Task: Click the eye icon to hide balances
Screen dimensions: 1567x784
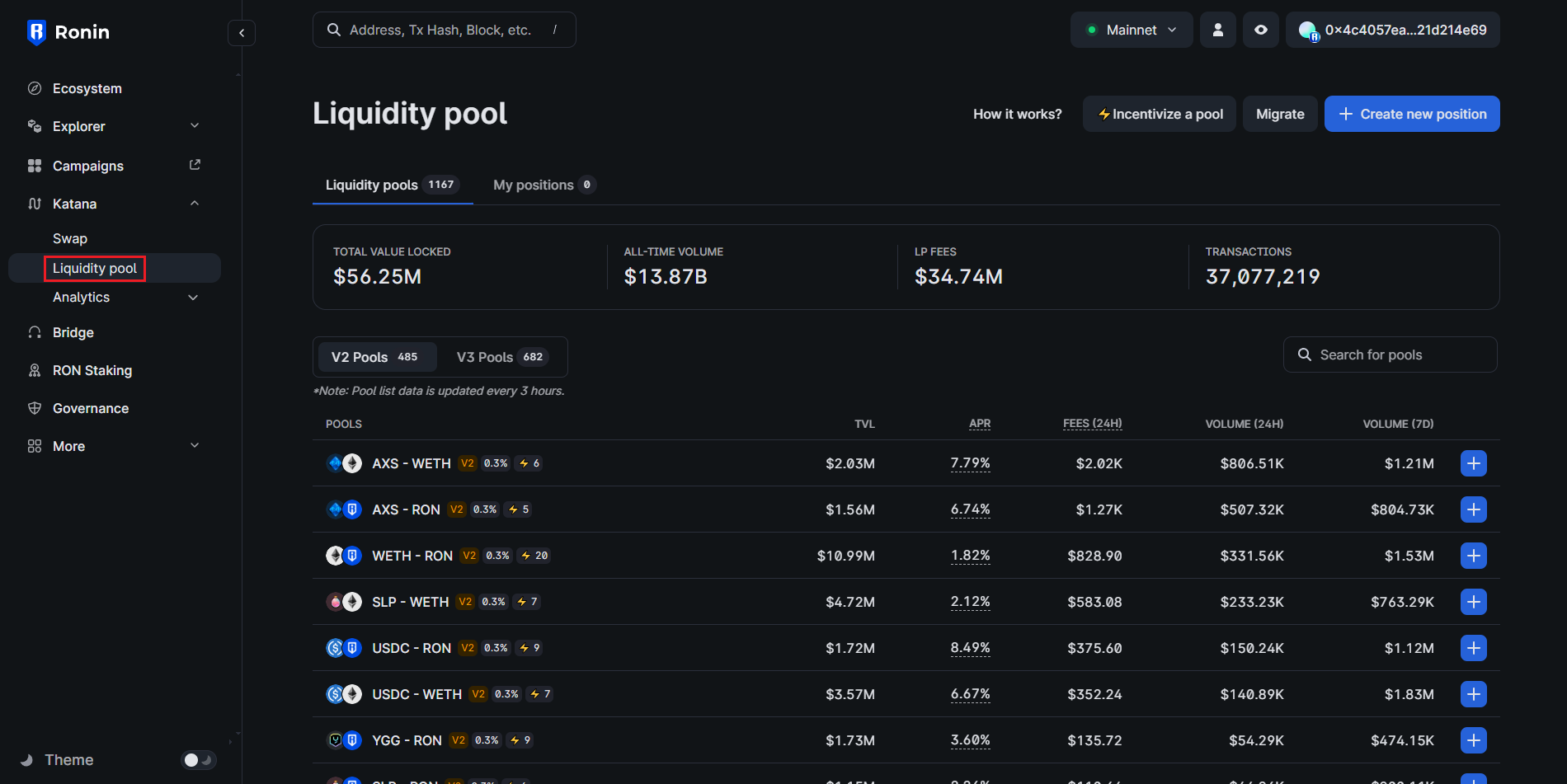Action: click(1261, 29)
